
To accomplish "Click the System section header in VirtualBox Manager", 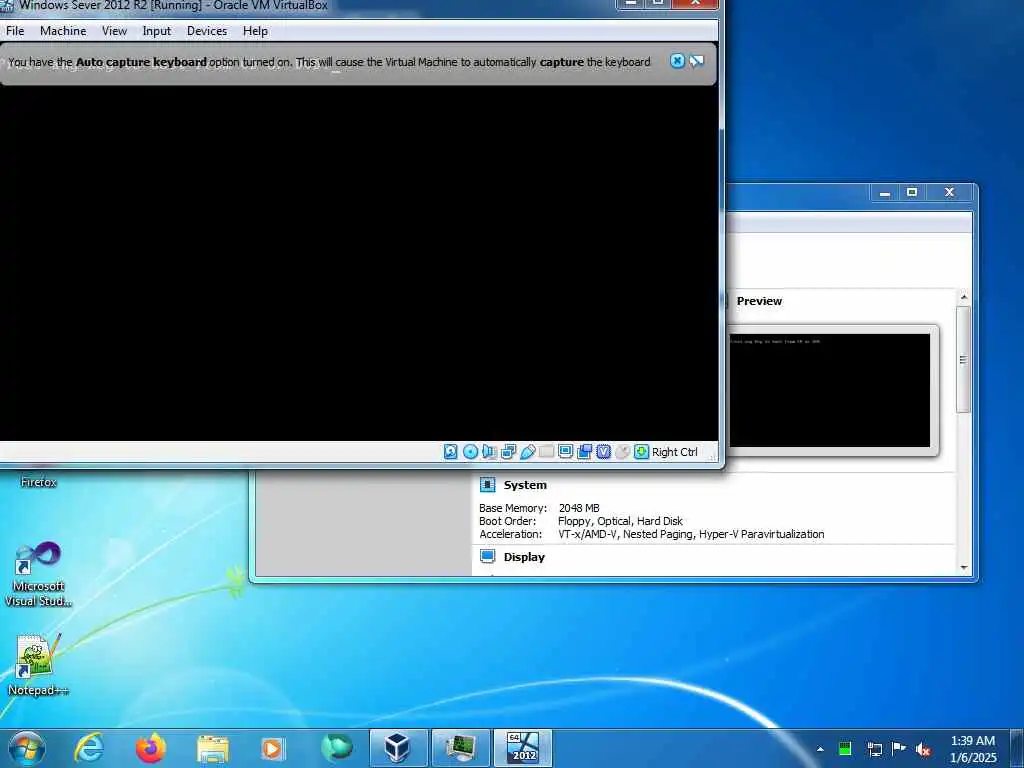I will point(525,485).
